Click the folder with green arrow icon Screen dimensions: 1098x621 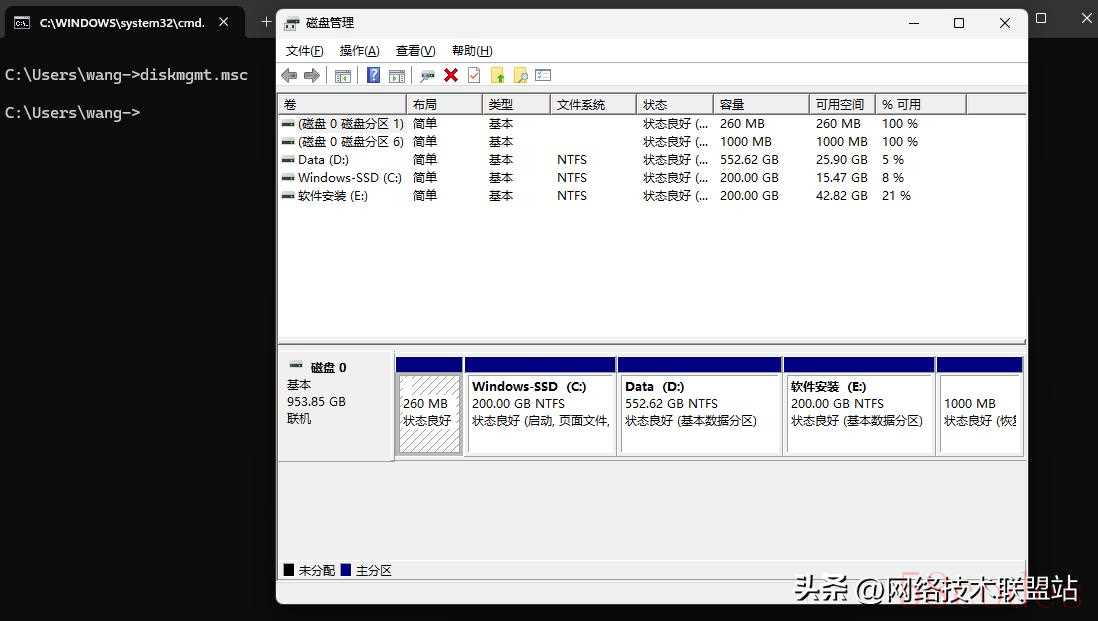pos(497,76)
